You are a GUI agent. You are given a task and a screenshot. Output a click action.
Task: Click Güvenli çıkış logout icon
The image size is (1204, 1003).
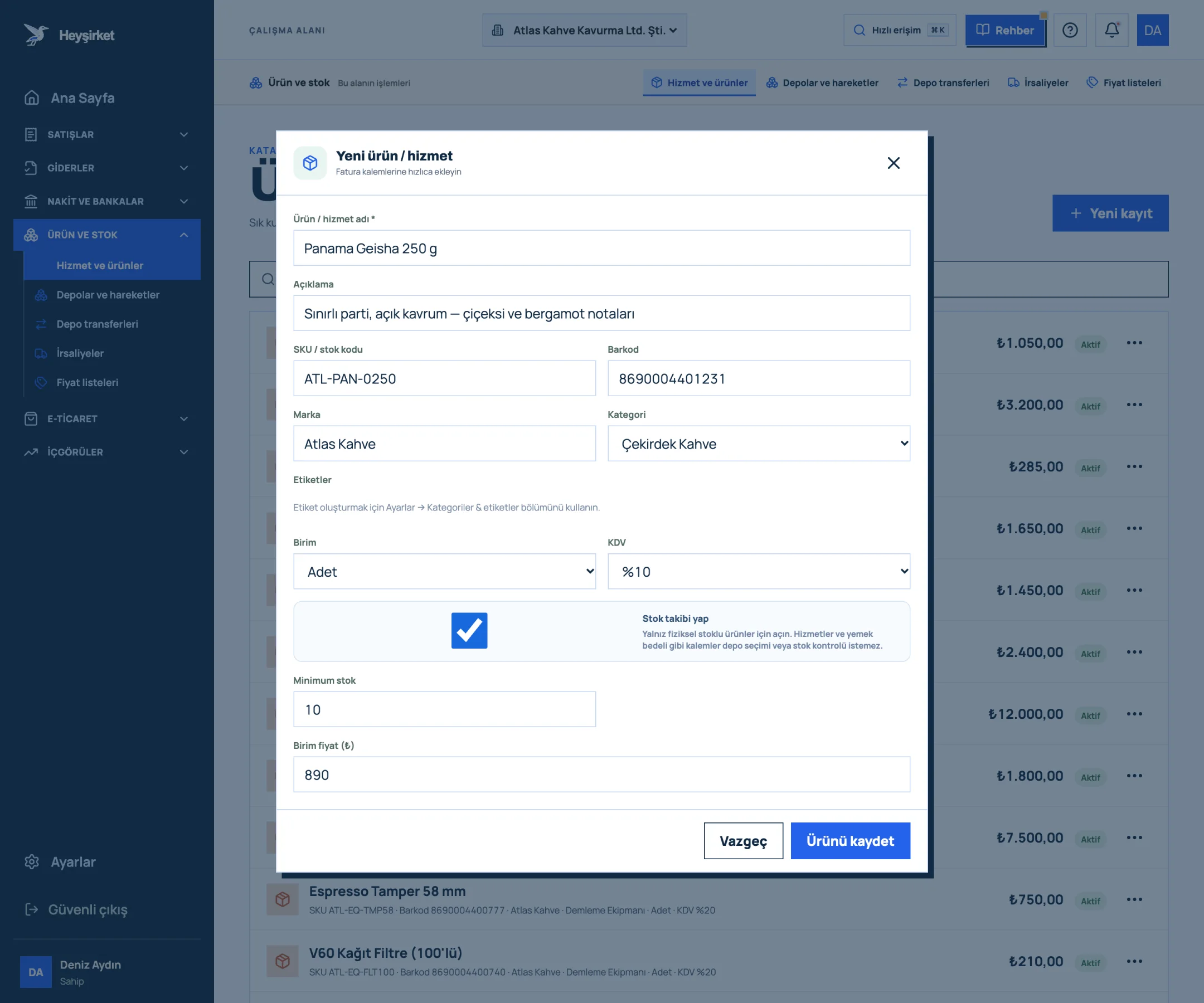[32, 909]
